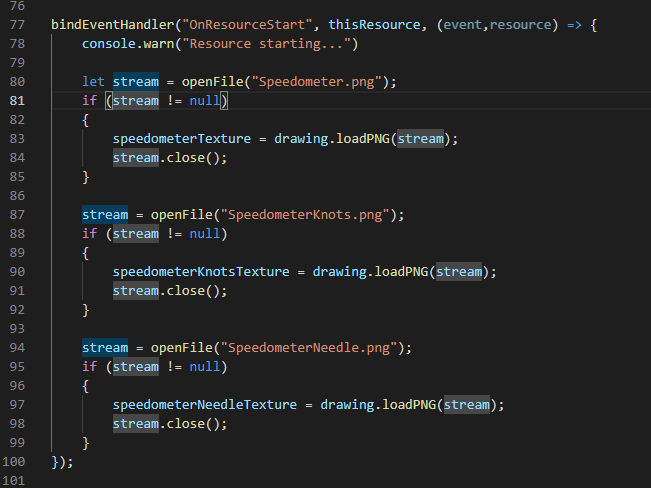Click drawing.loadPNG on line 97
This screenshot has height=488, width=651.
[x=378, y=405]
